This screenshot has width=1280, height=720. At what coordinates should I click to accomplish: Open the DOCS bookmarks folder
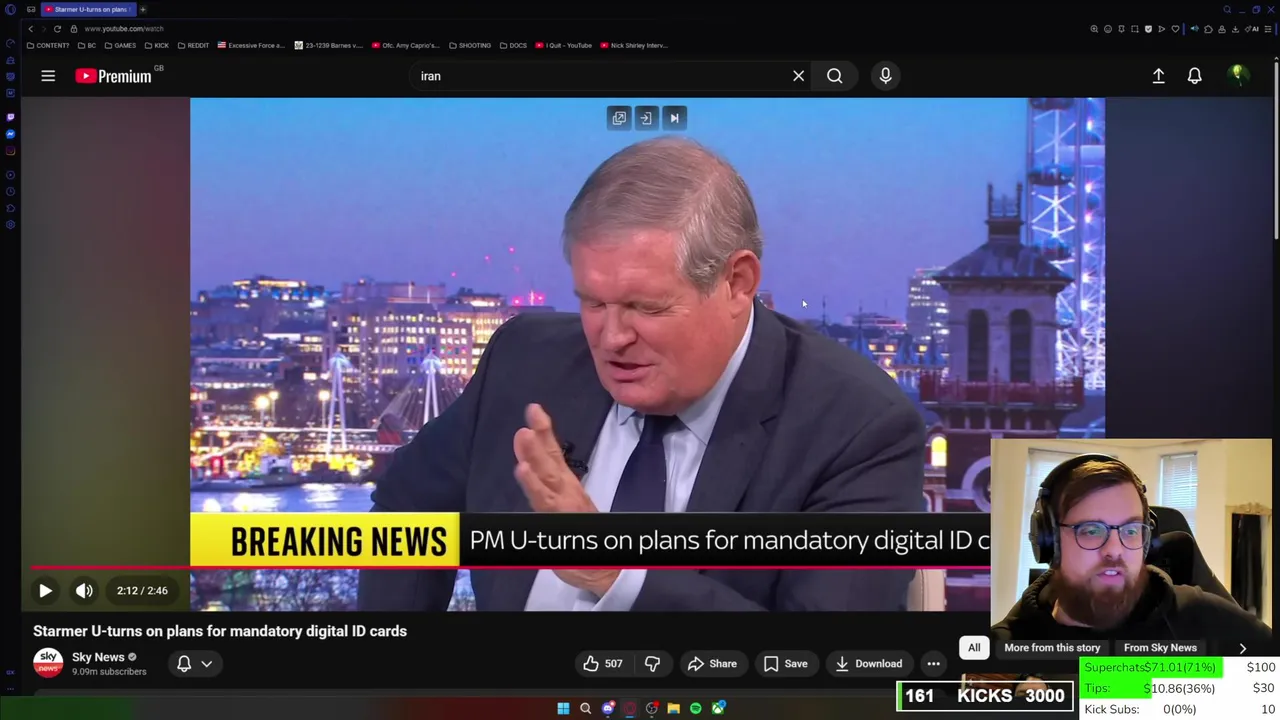click(512, 45)
